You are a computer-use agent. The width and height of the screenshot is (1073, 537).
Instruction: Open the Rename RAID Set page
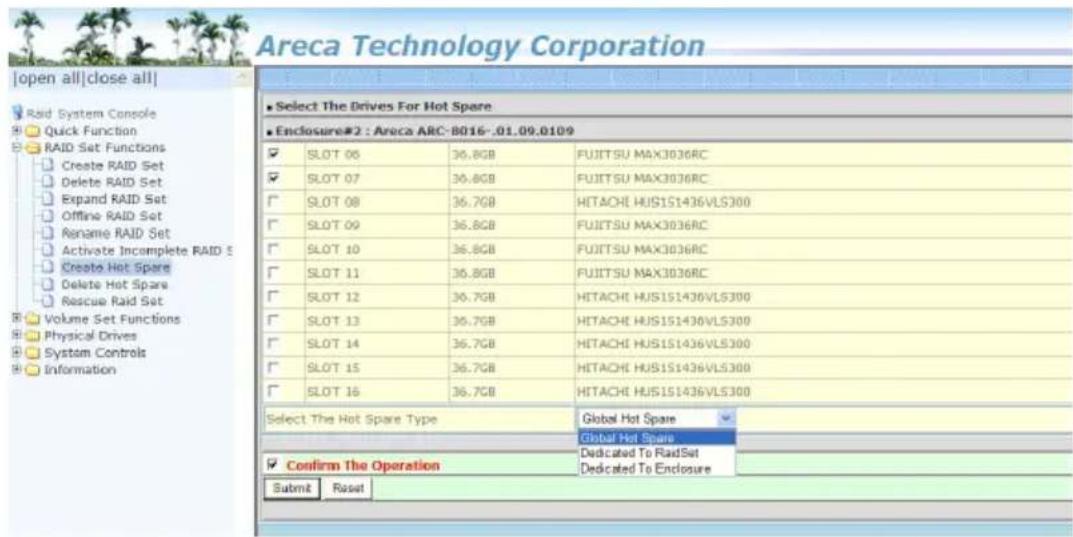(x=115, y=233)
